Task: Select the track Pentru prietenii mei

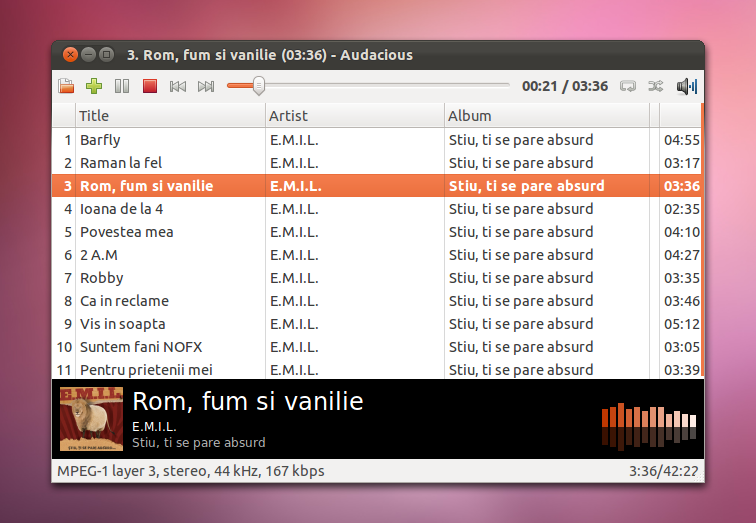Action: click(x=376, y=369)
